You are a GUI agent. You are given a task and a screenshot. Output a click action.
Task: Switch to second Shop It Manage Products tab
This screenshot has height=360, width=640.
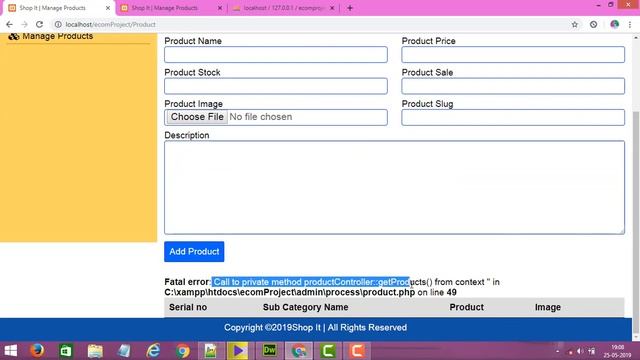pyautogui.click(x=164, y=8)
